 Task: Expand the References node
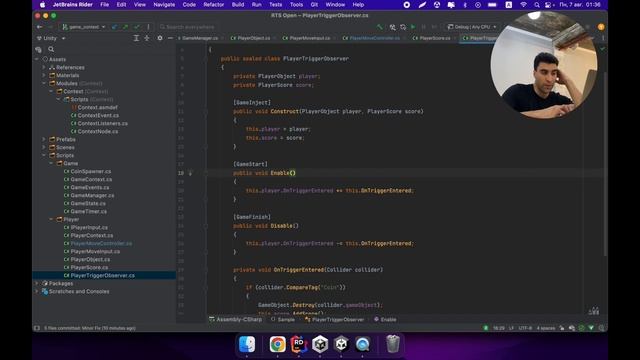click(x=44, y=67)
